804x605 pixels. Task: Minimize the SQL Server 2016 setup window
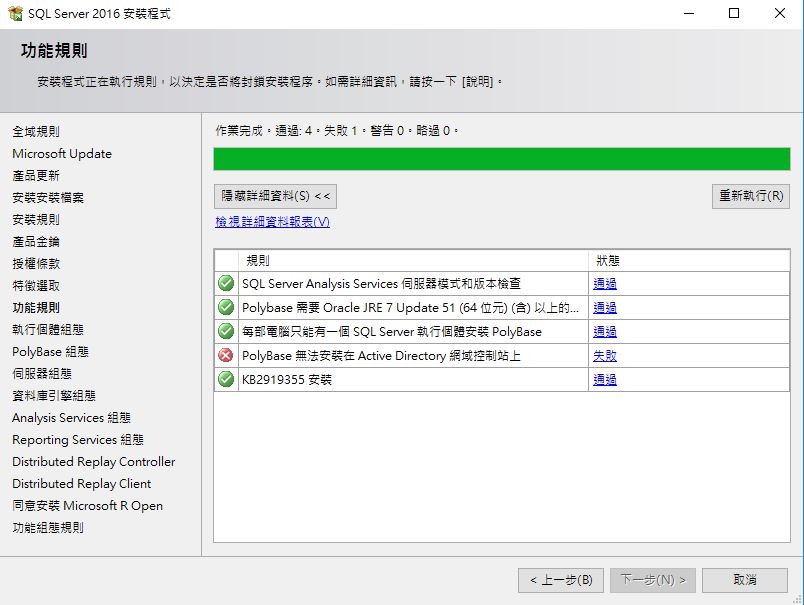point(689,13)
